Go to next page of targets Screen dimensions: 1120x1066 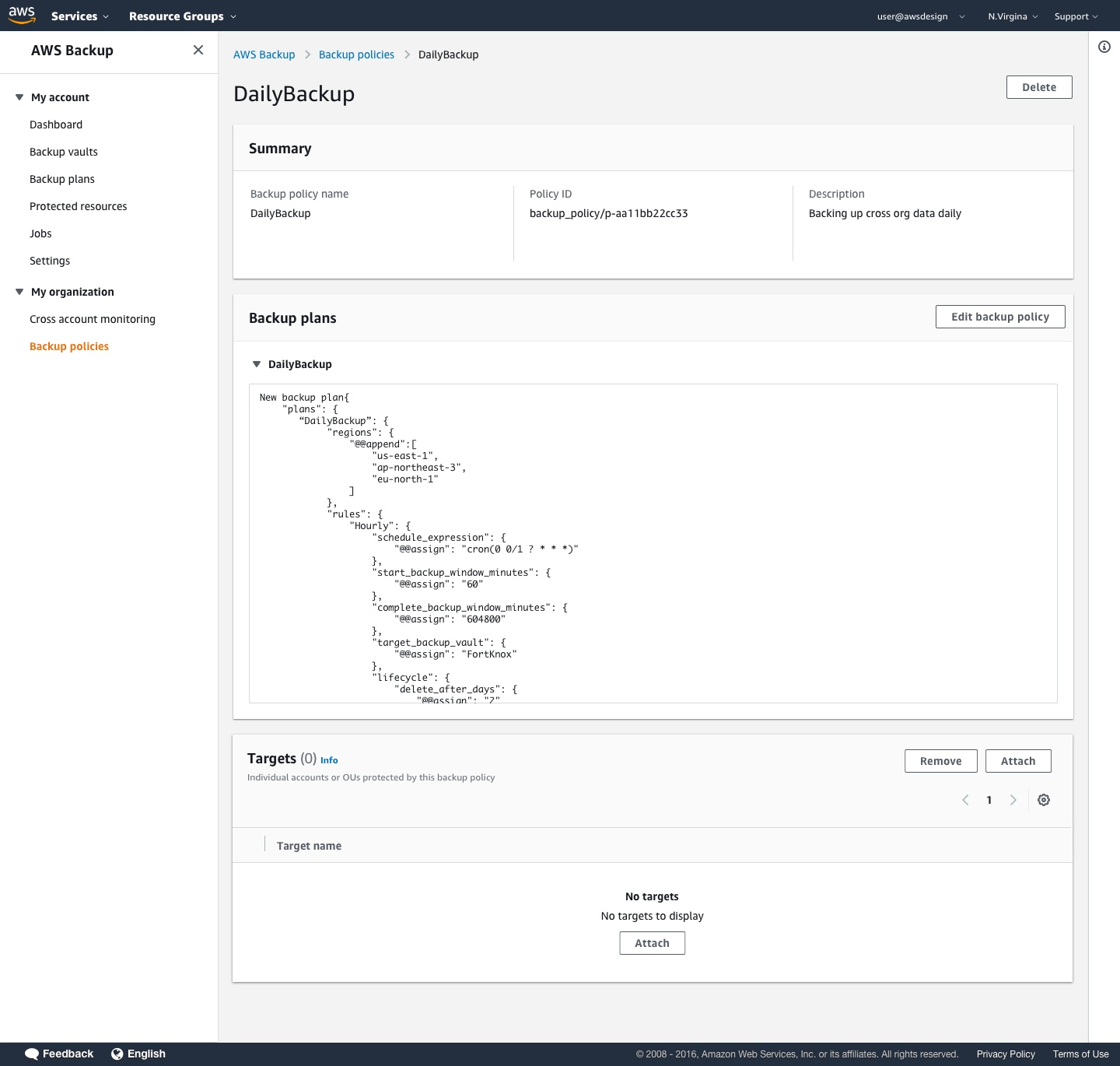pyautogui.click(x=1013, y=800)
